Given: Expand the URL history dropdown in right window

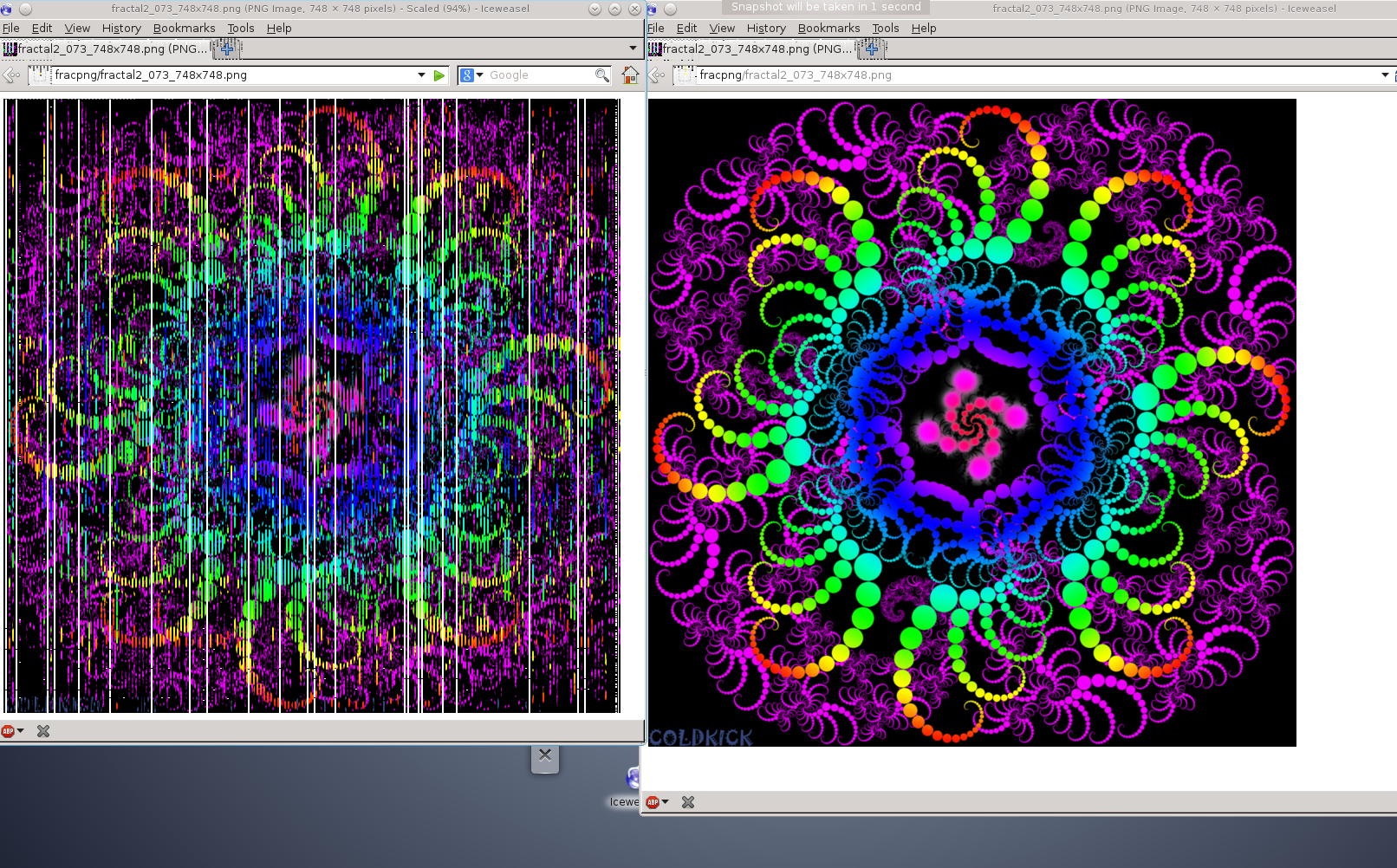Looking at the screenshot, I should tap(1385, 75).
